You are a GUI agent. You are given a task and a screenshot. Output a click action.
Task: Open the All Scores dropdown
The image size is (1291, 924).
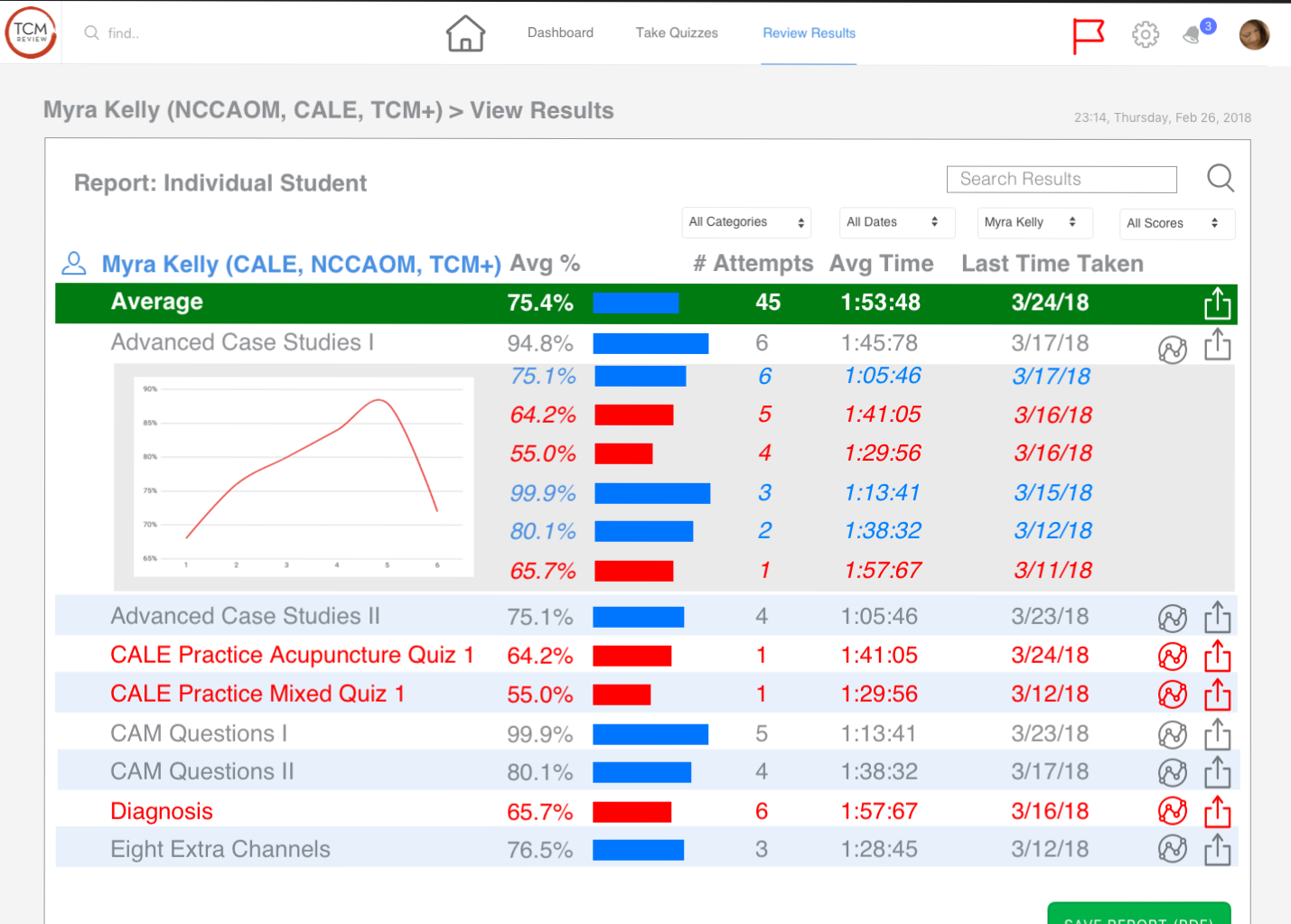[x=1177, y=223]
